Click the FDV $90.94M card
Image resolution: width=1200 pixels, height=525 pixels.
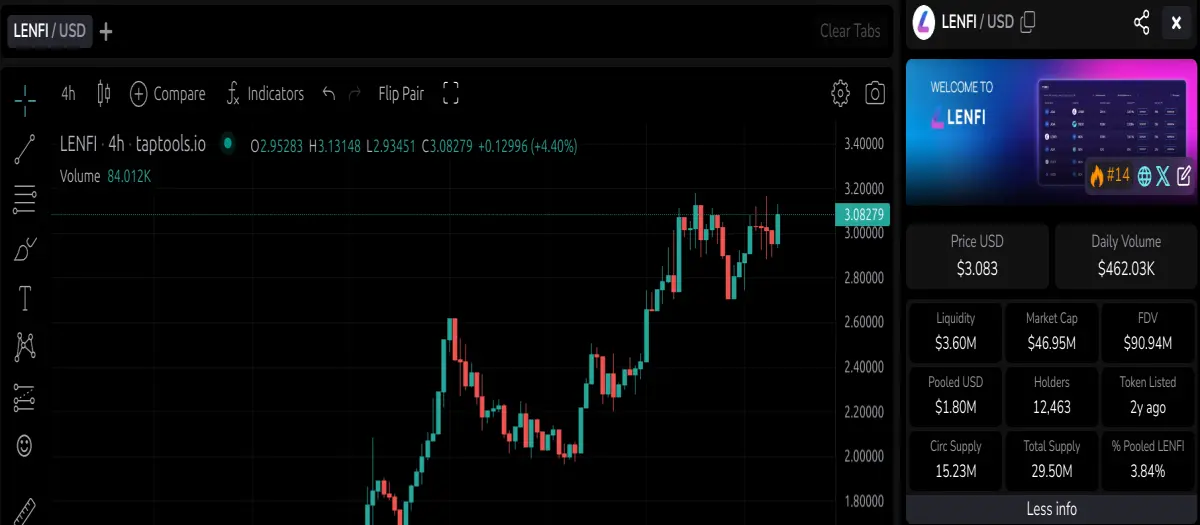[1148, 331]
